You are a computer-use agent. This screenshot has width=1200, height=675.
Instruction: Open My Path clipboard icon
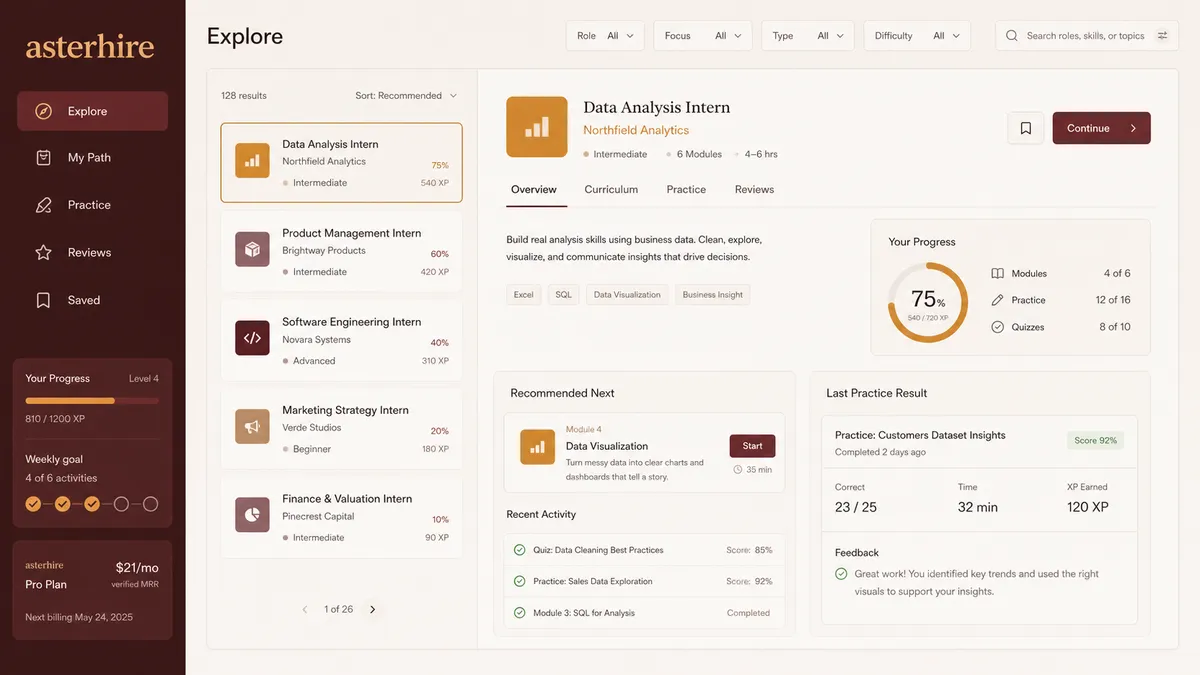point(43,158)
